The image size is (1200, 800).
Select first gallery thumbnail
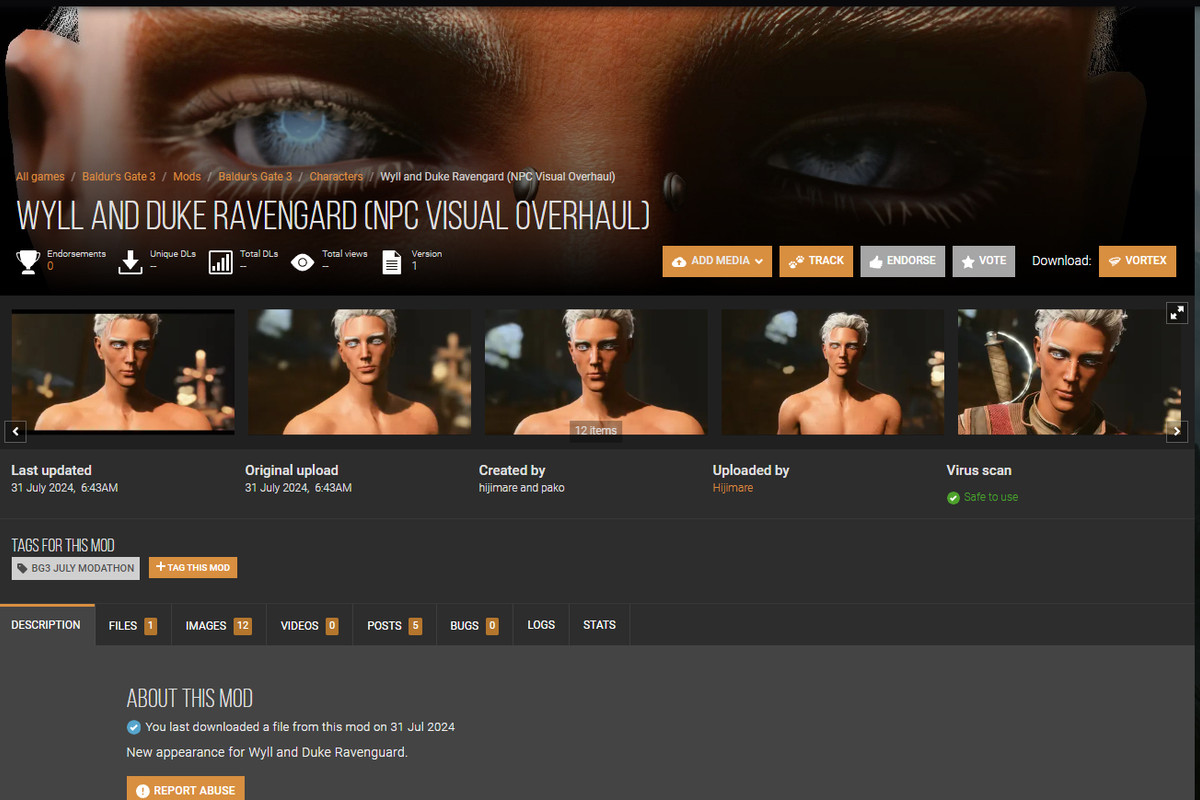click(123, 372)
